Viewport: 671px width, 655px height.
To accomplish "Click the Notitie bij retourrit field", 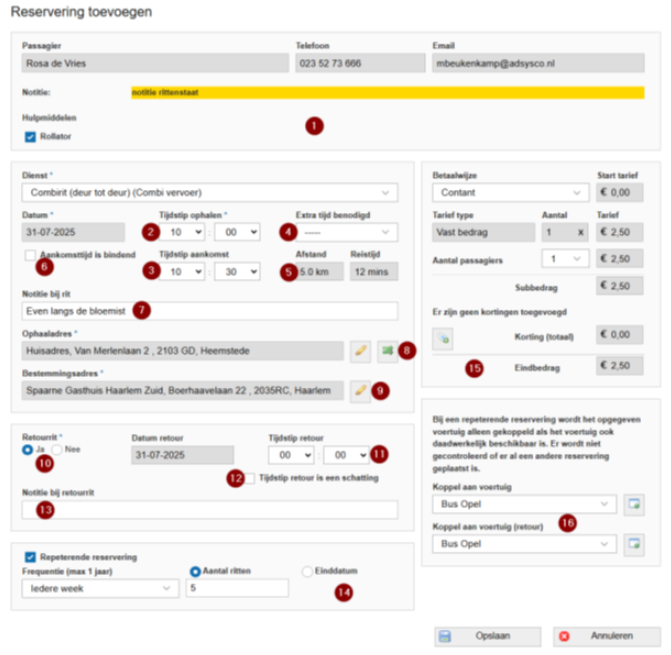I will point(210,510).
